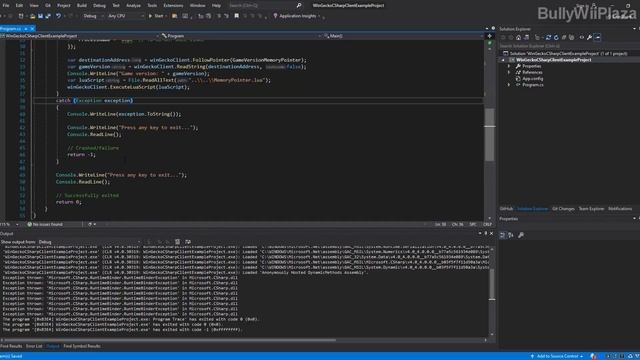Click the code editor vertical scrollbar thumb
640x360 pixels.
click(x=489, y=134)
